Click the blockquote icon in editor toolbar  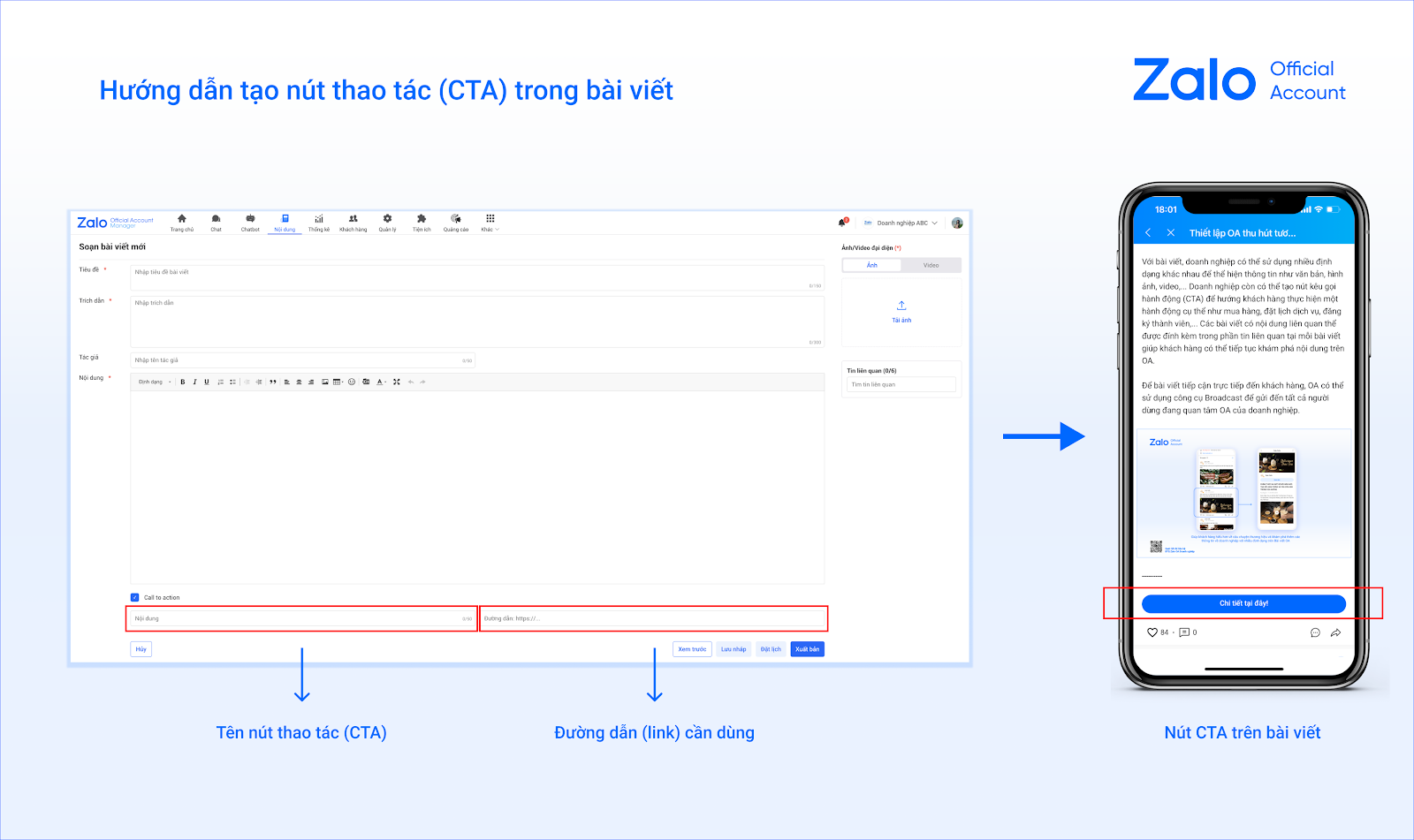coord(273,382)
